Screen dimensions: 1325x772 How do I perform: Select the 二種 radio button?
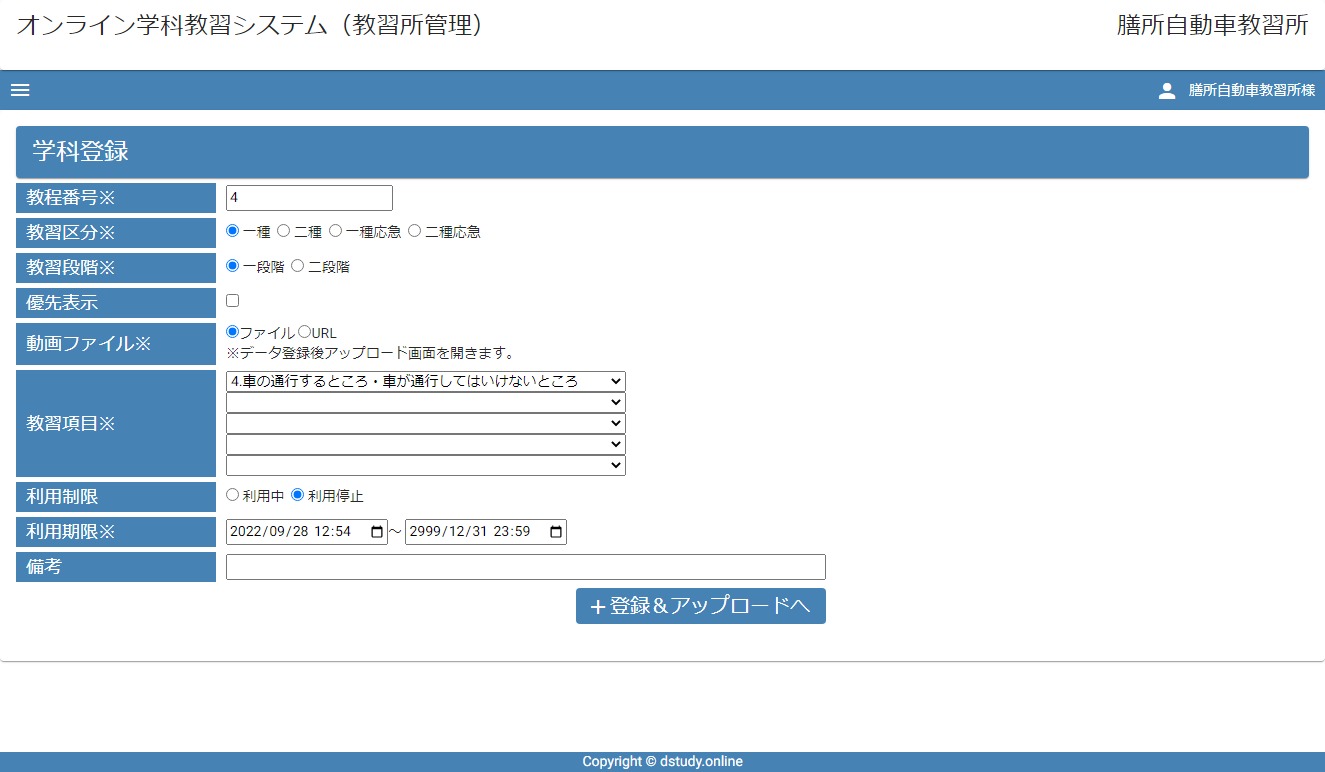point(284,231)
